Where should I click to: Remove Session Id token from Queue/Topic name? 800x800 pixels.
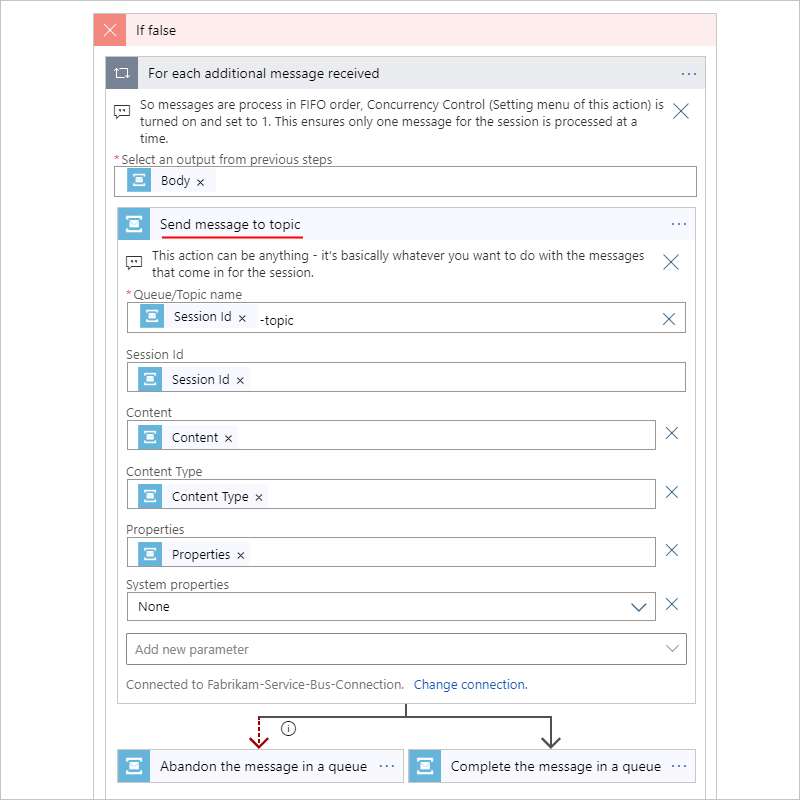(242, 318)
